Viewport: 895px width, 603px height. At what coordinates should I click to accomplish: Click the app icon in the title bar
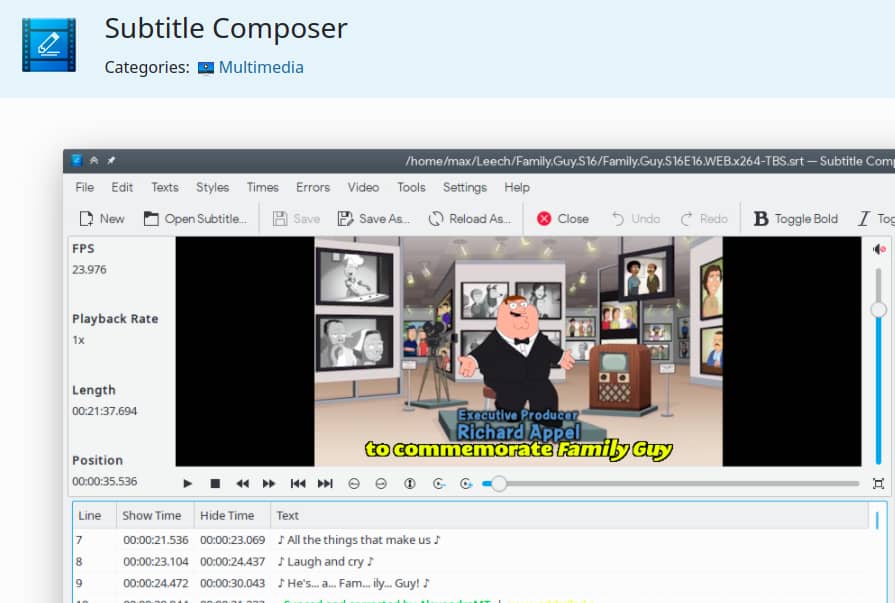point(77,160)
